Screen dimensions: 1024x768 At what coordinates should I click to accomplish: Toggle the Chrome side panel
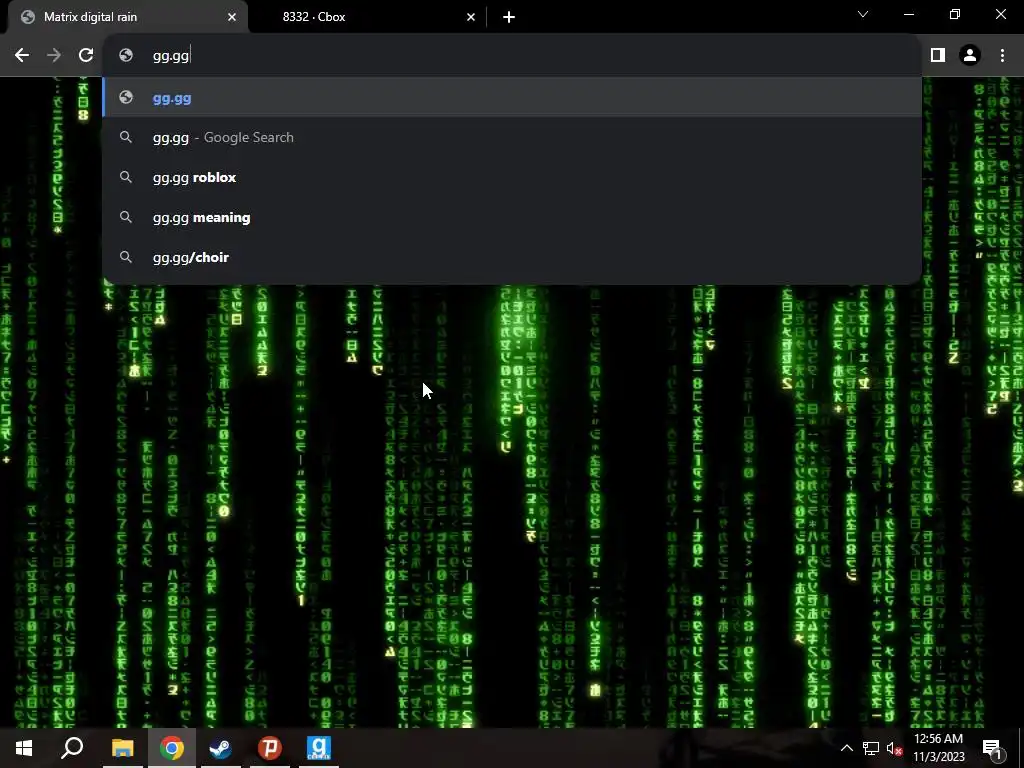(x=938, y=56)
